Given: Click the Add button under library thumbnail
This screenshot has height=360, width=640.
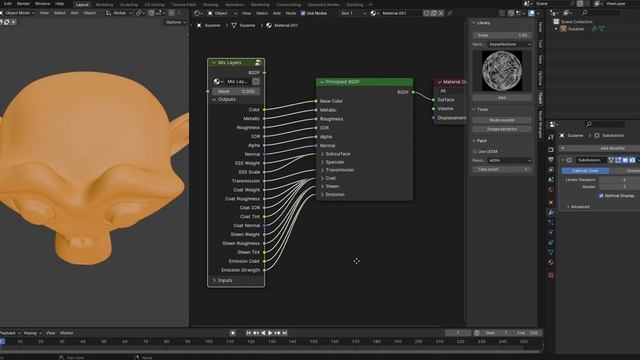Looking at the screenshot, I should click(x=502, y=98).
